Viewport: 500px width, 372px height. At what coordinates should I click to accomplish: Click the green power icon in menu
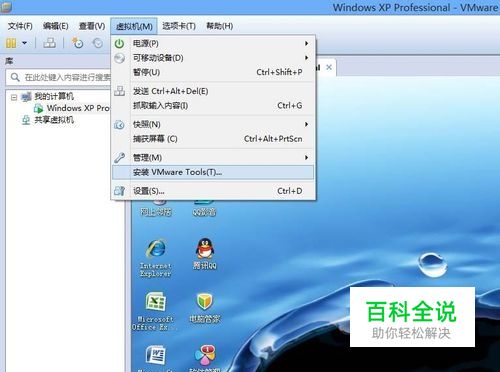[x=119, y=43]
